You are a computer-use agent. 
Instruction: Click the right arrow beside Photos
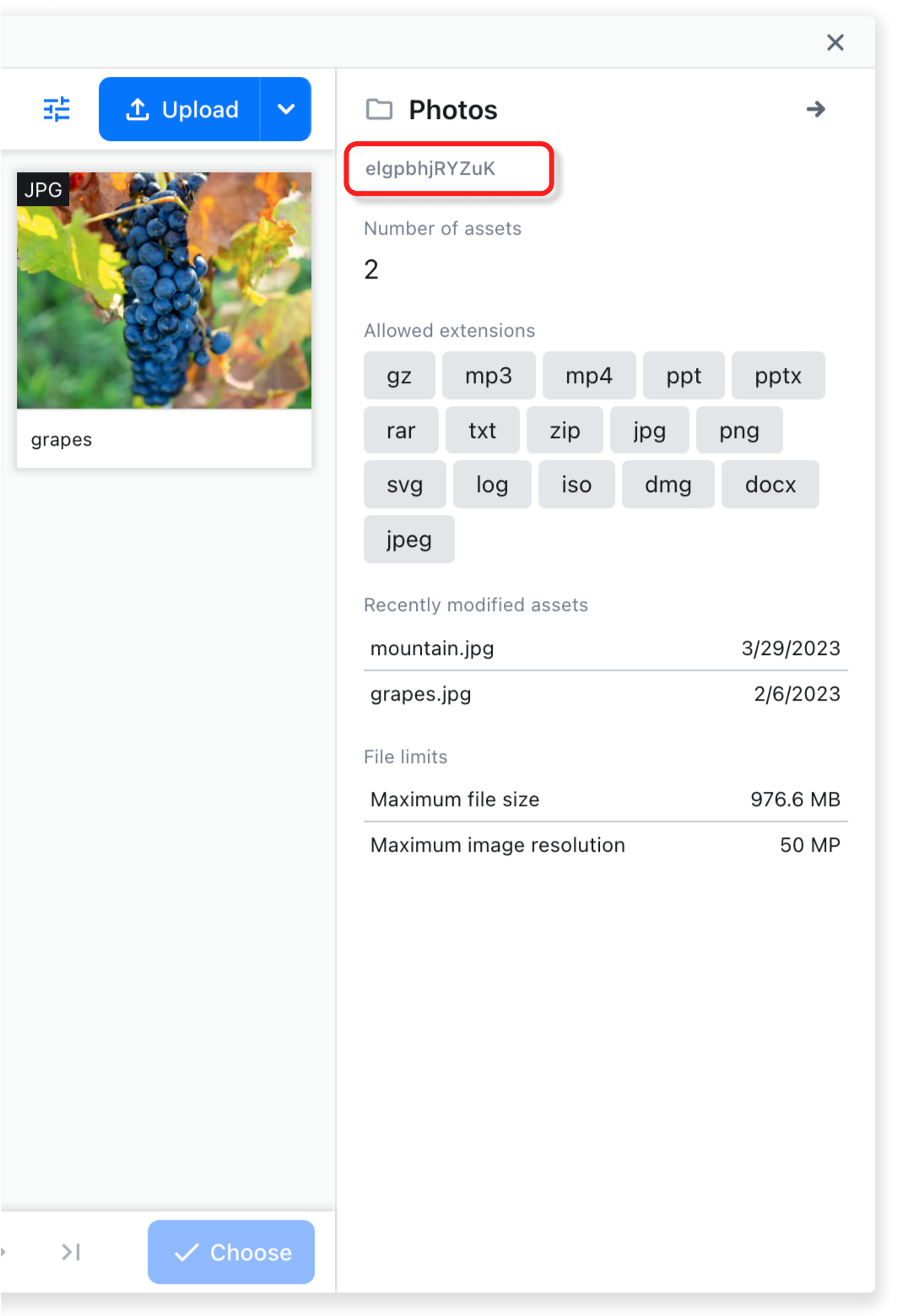point(815,110)
